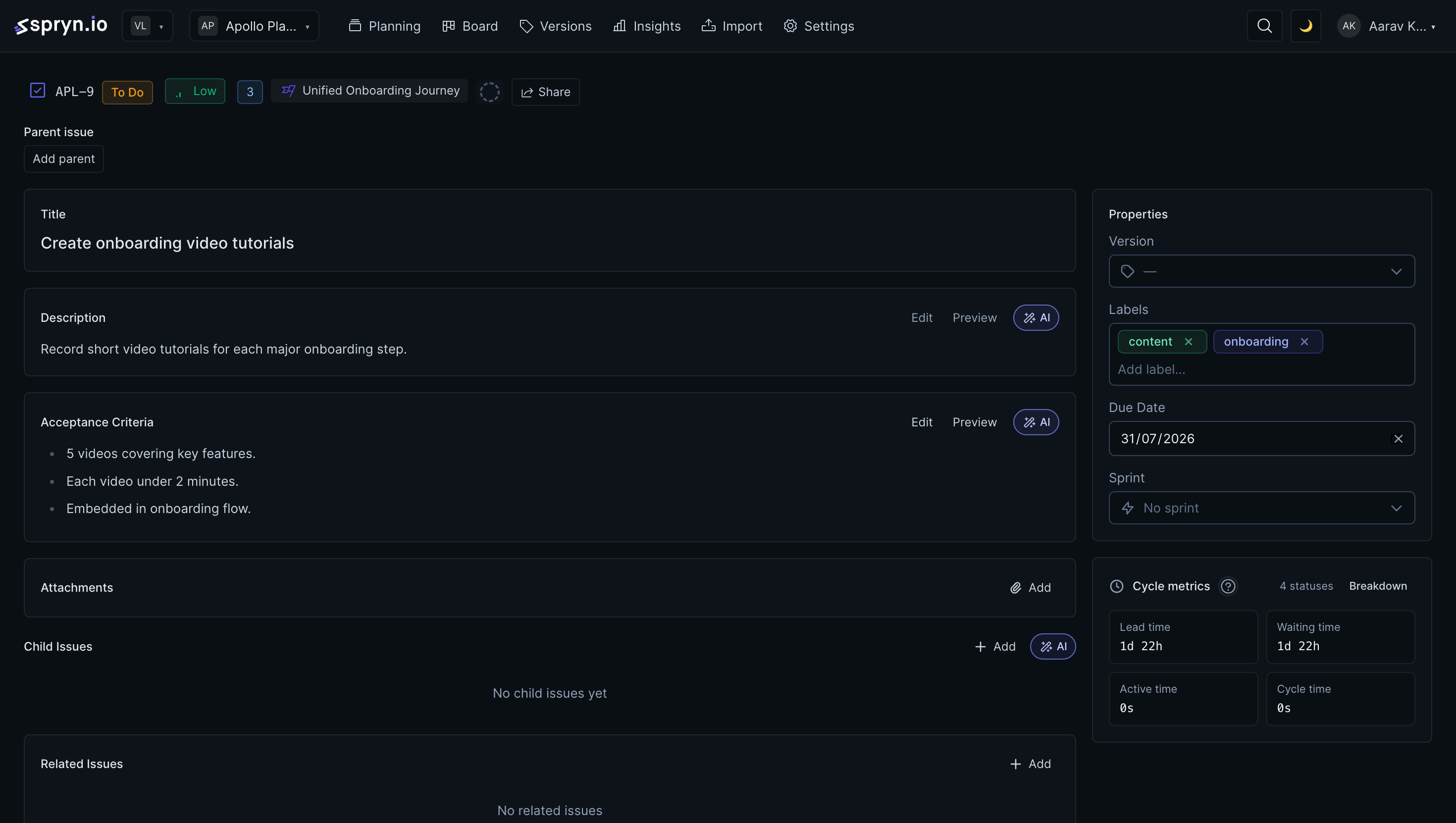Screen dimensions: 1456x823
Task: Click the criterion Embedded in onboarding flow
Action: click(158, 509)
